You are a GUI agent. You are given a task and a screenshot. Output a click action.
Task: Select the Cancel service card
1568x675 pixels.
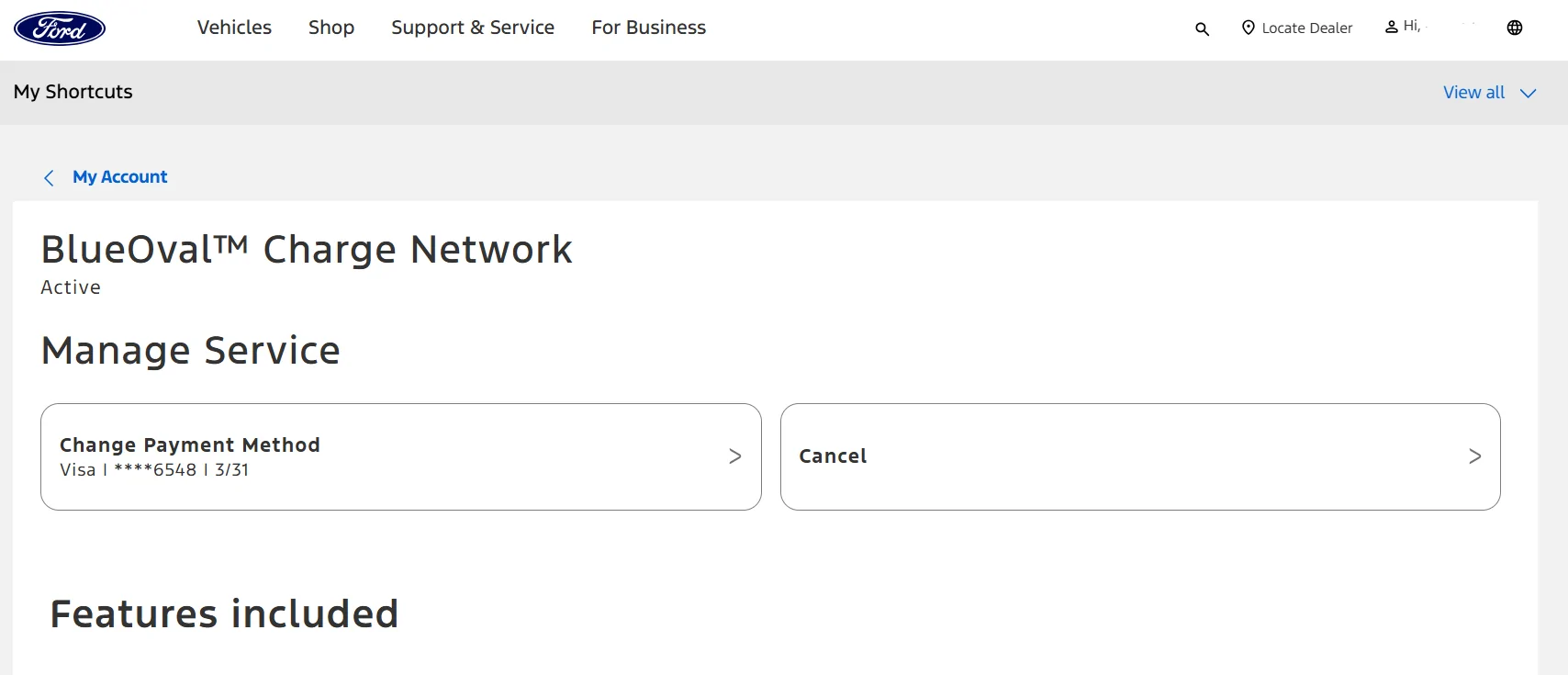click(x=1140, y=456)
